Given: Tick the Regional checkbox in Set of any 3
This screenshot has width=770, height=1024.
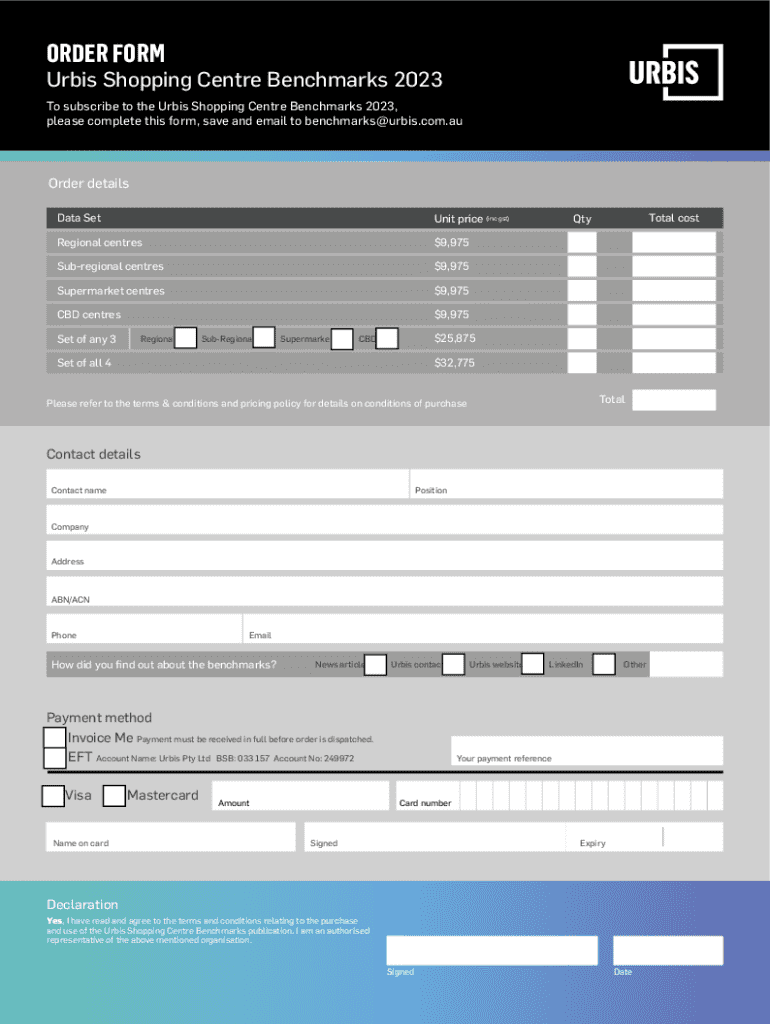Looking at the screenshot, I should tap(185, 338).
